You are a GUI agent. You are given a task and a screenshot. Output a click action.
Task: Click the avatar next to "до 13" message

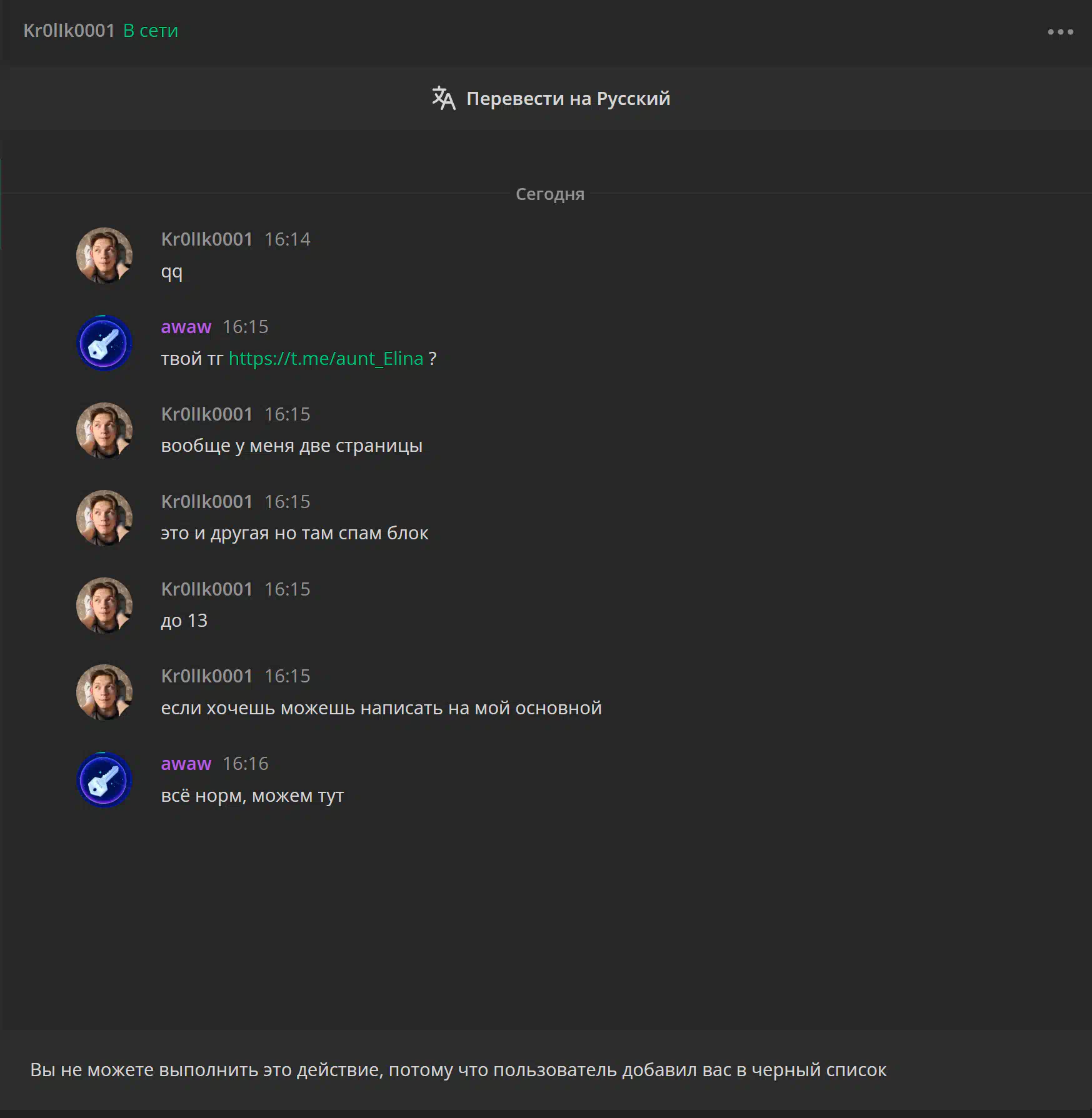coord(104,605)
